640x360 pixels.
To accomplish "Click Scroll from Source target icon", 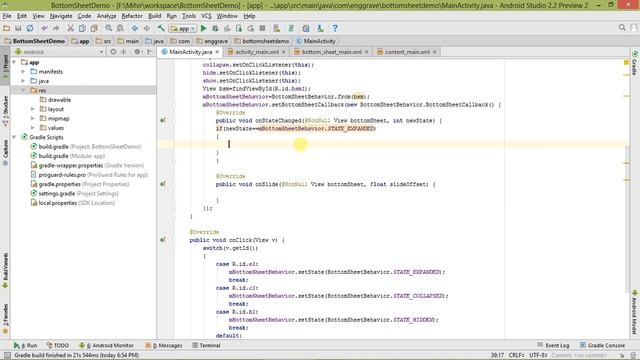I will pos(113,52).
